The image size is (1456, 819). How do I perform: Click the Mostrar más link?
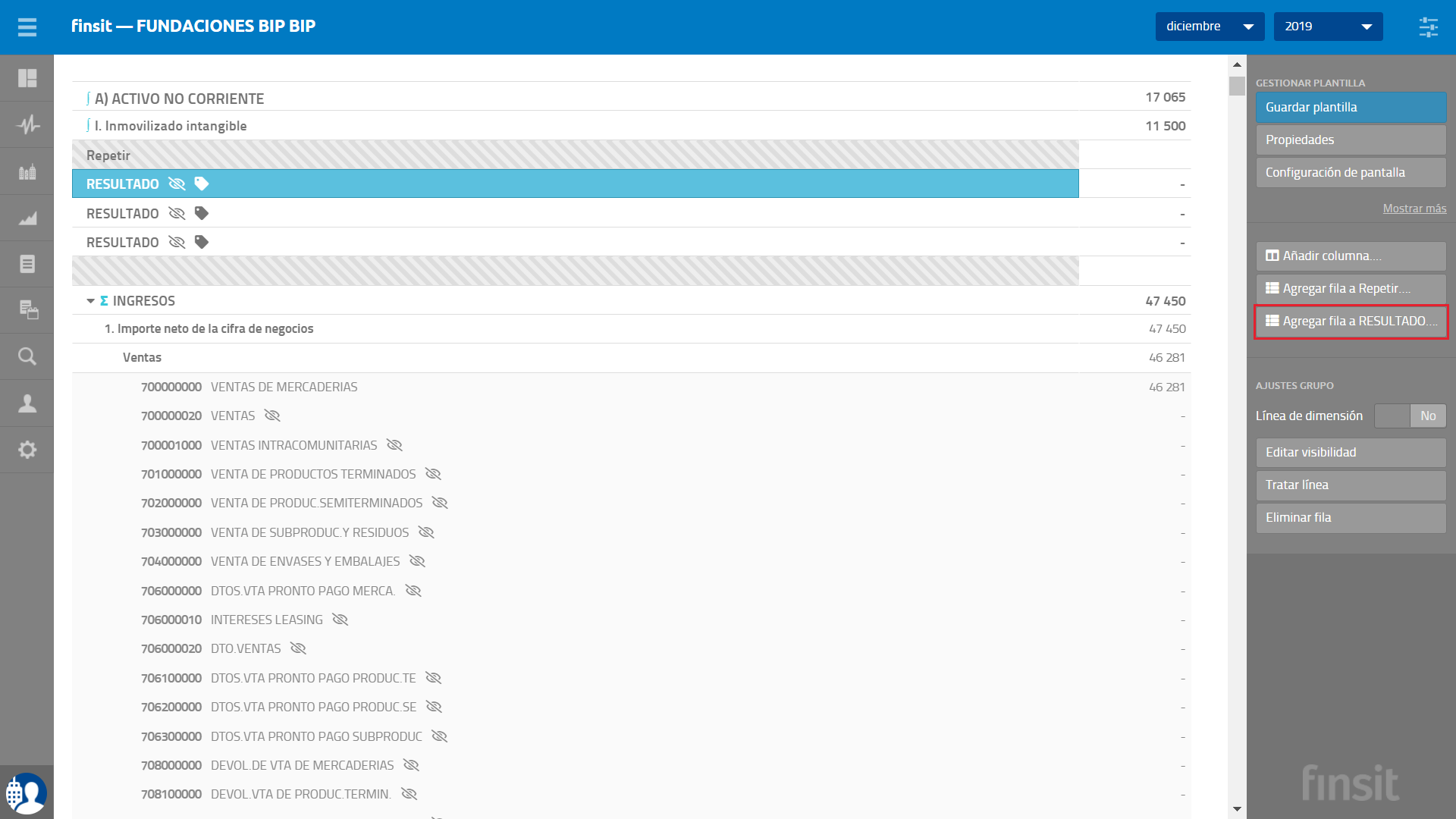(1414, 209)
